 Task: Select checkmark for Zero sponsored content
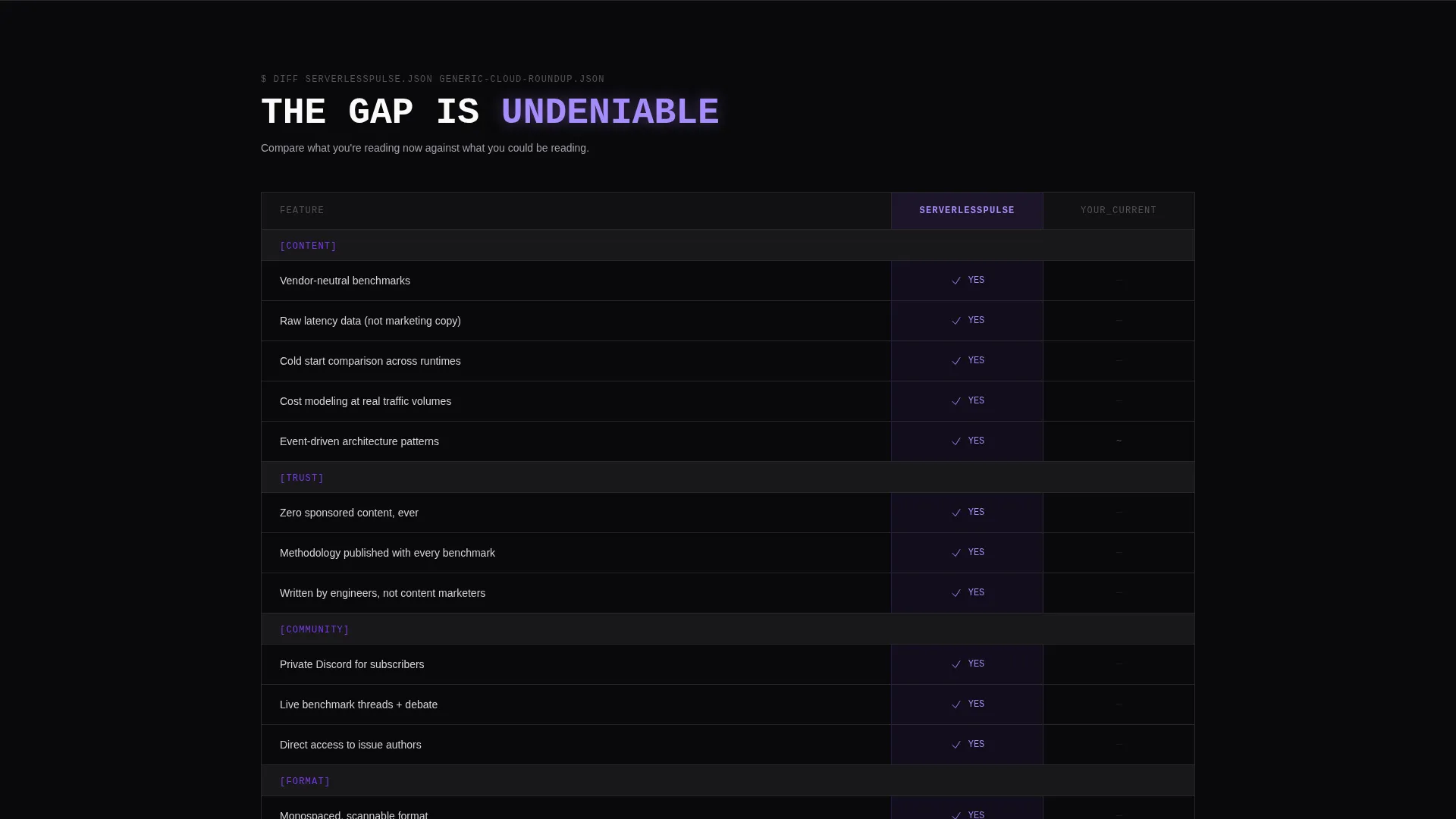tap(956, 513)
